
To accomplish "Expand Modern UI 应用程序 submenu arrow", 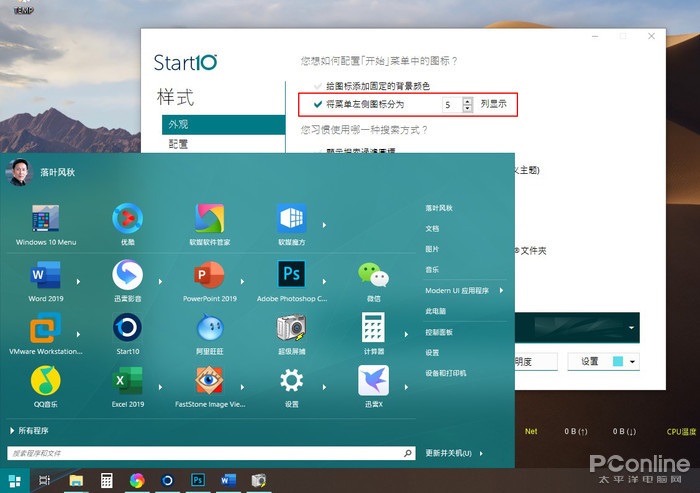I will point(501,291).
